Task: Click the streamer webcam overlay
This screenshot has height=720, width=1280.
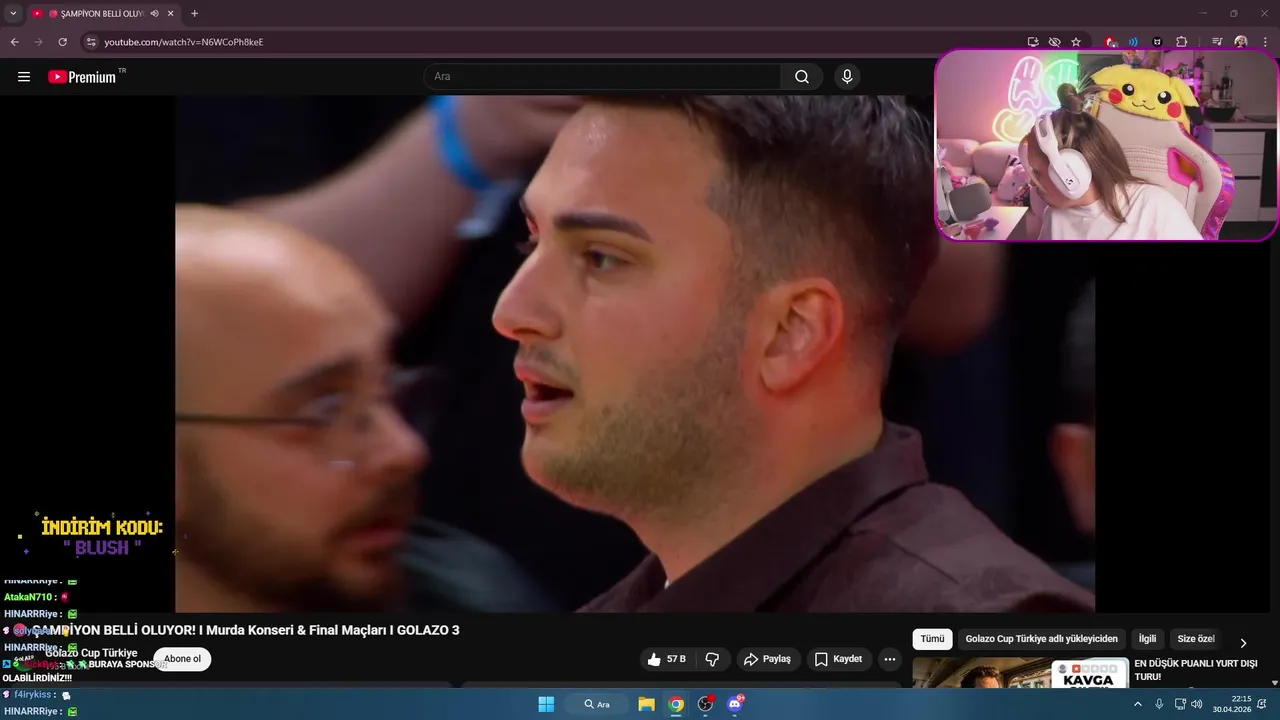Action: pyautogui.click(x=1106, y=146)
